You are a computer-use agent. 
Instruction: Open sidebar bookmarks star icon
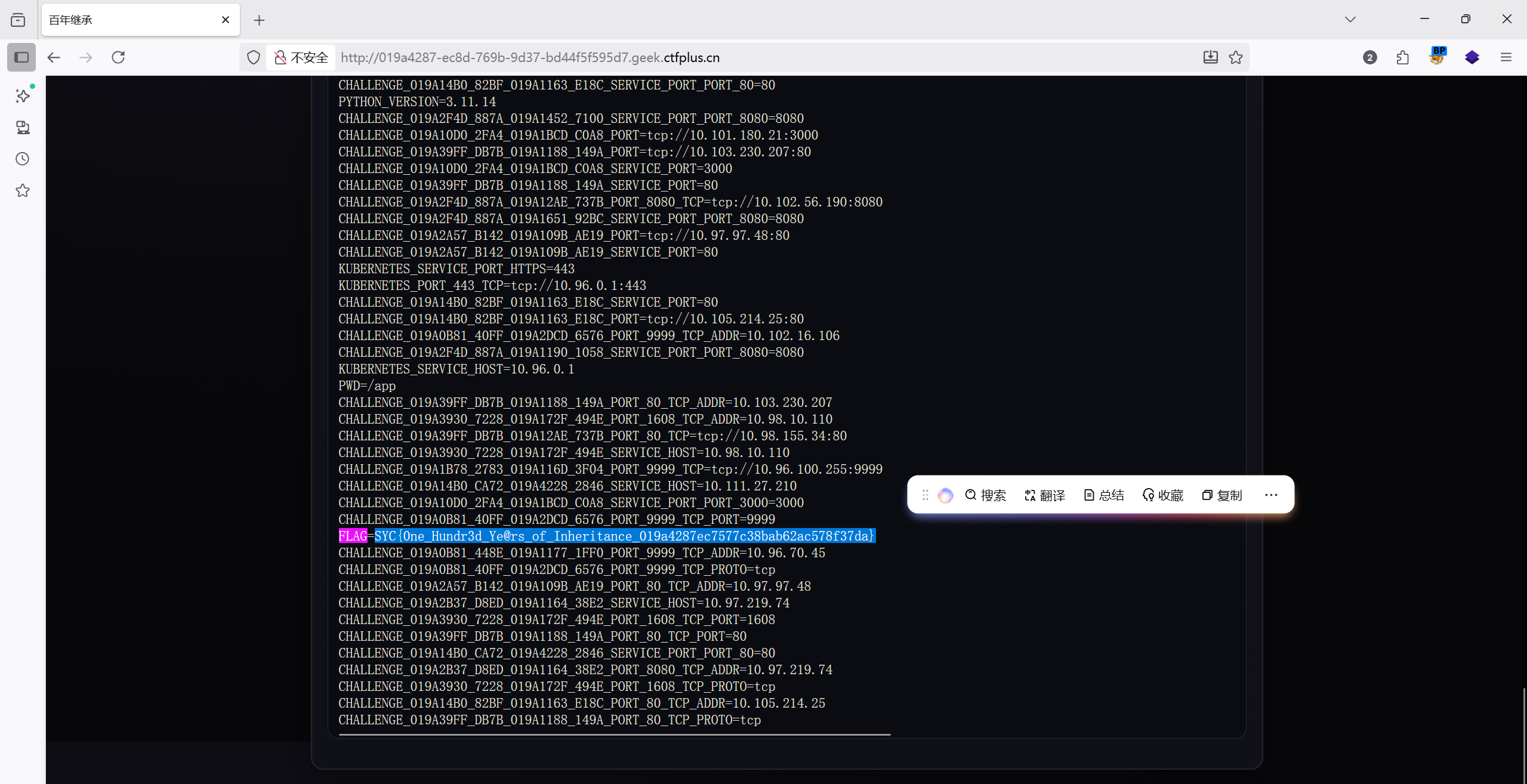23,190
